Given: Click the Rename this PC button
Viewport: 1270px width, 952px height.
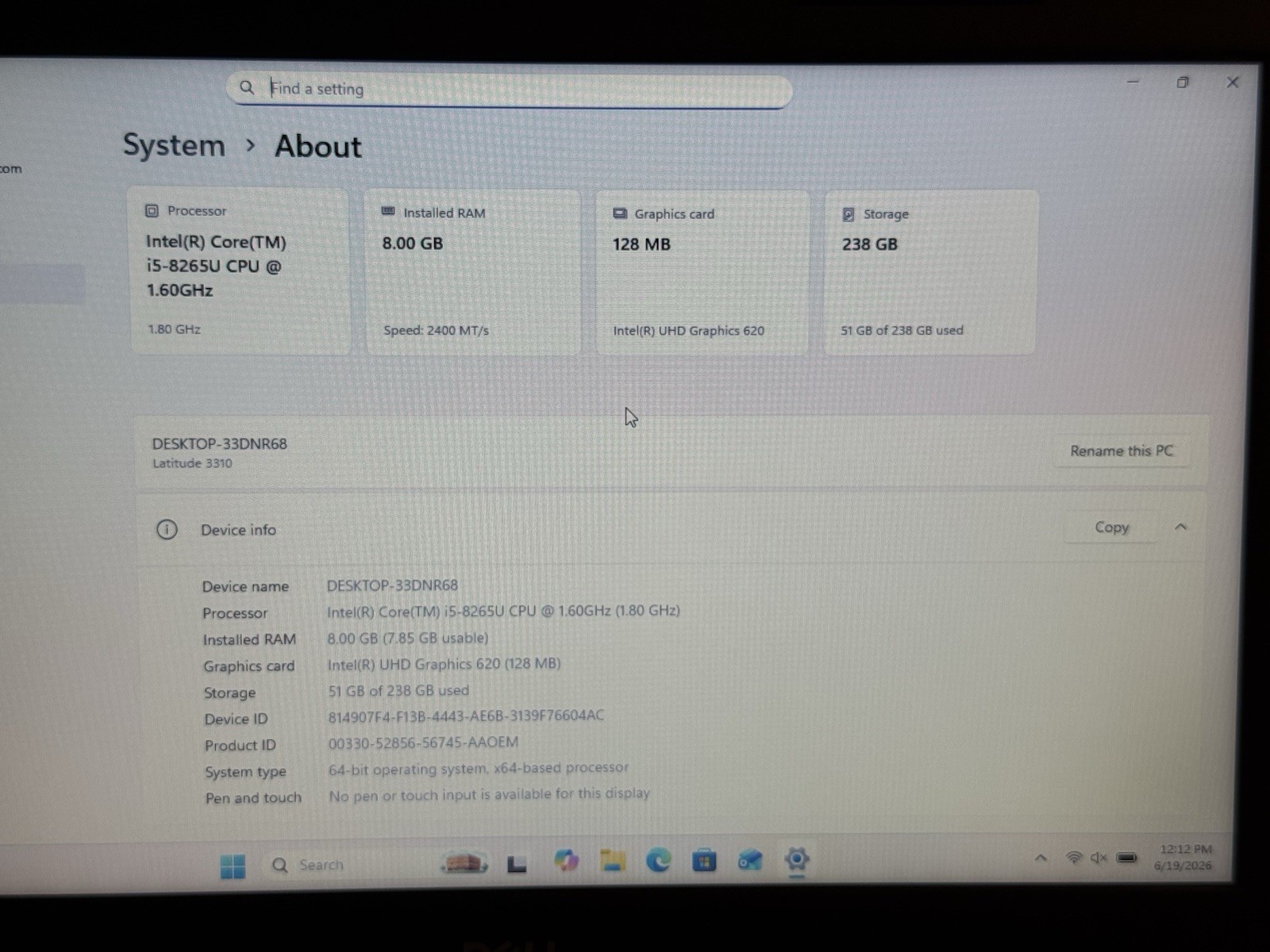Looking at the screenshot, I should coord(1121,451).
